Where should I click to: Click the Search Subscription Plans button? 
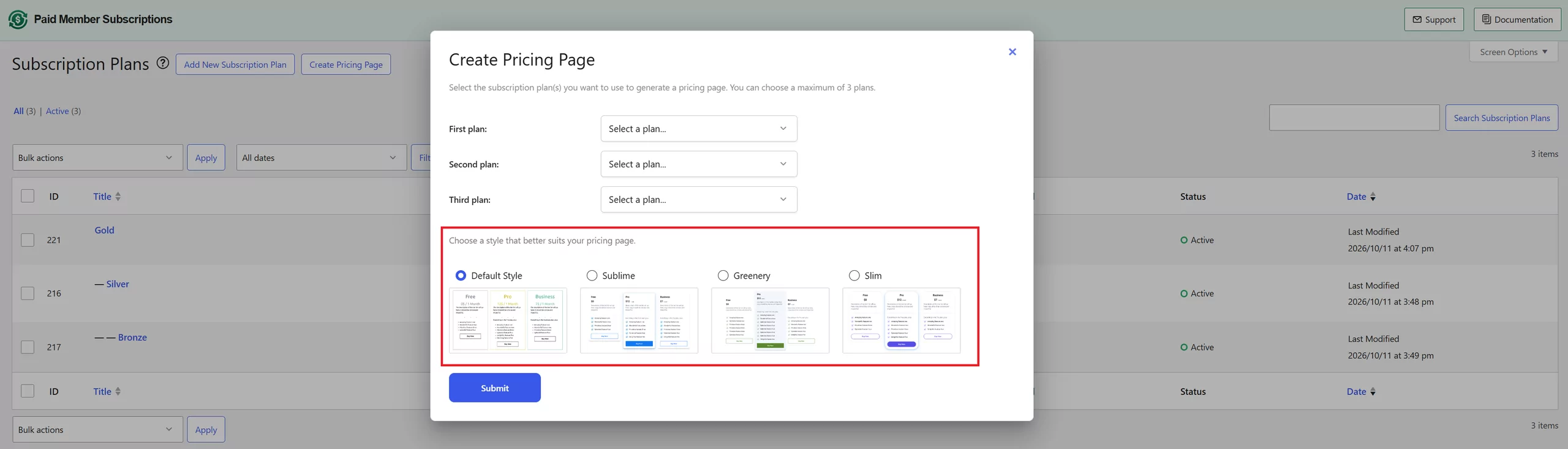tap(1502, 118)
